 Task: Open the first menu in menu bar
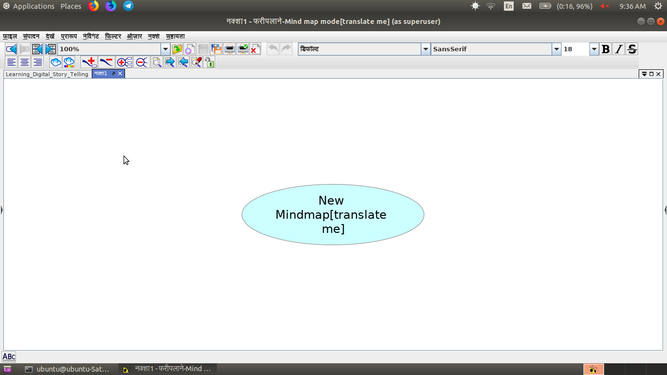(10, 37)
